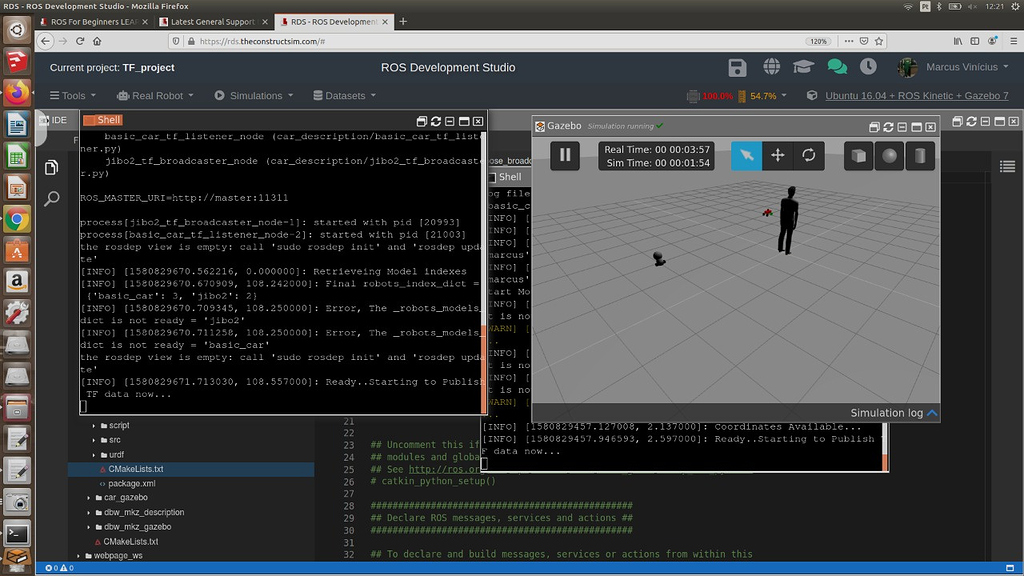Insert a box shape in Gazebo
The image size is (1024, 576).
(858, 155)
